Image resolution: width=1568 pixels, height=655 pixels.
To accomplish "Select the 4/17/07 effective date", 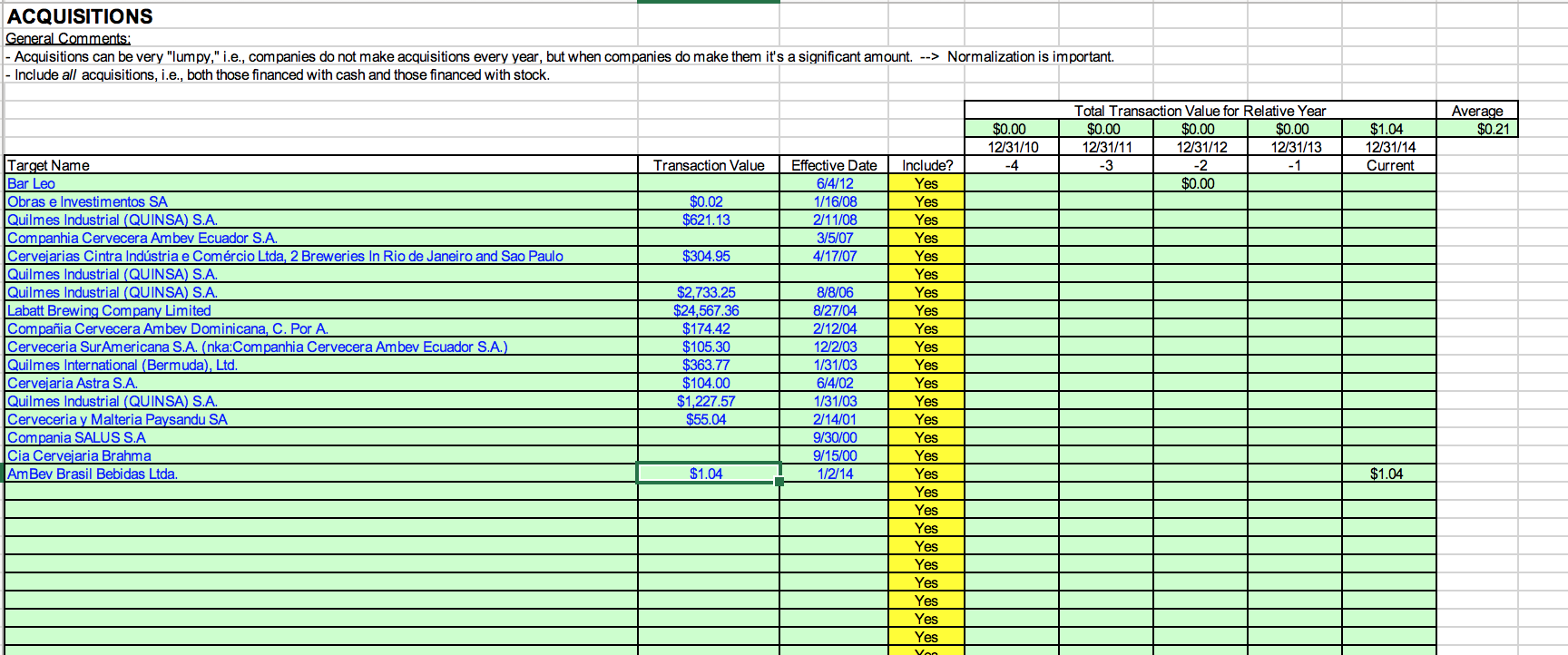I will click(x=835, y=256).
